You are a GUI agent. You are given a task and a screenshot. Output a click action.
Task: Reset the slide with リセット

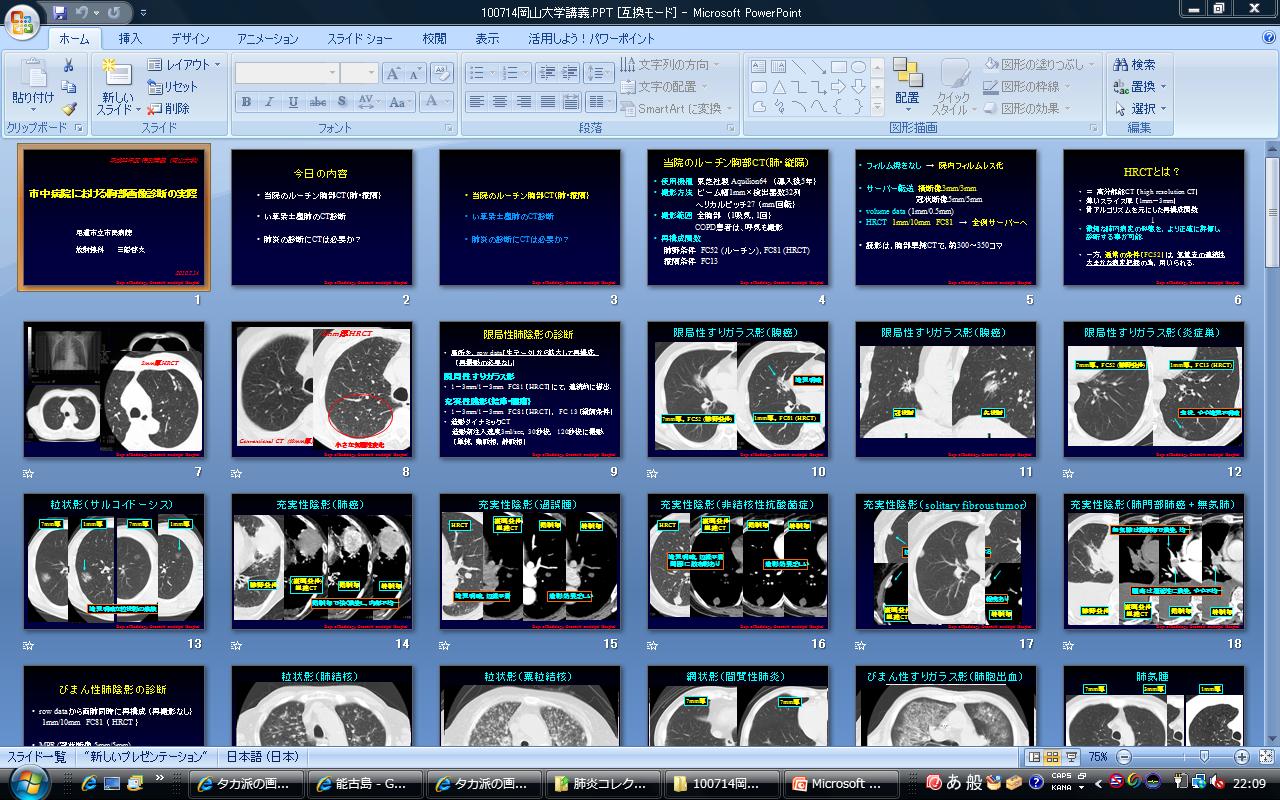coord(173,87)
